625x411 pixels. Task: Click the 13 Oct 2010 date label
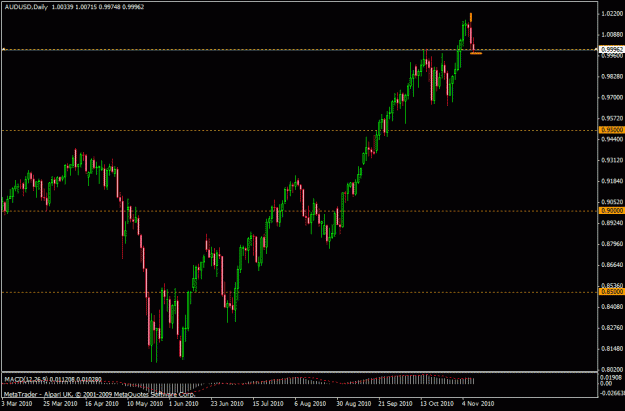click(x=437, y=403)
